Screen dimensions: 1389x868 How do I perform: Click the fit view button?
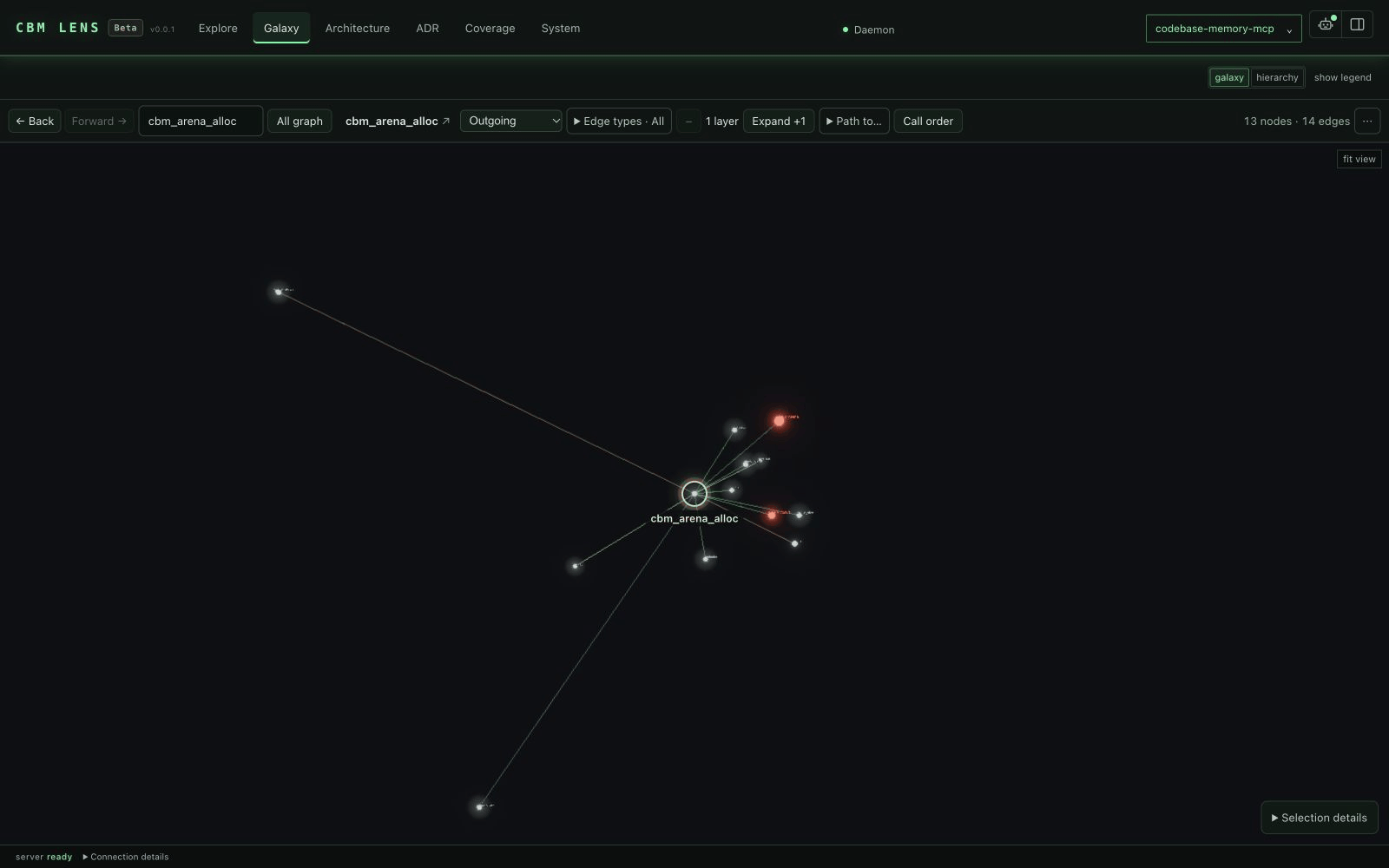point(1359,159)
